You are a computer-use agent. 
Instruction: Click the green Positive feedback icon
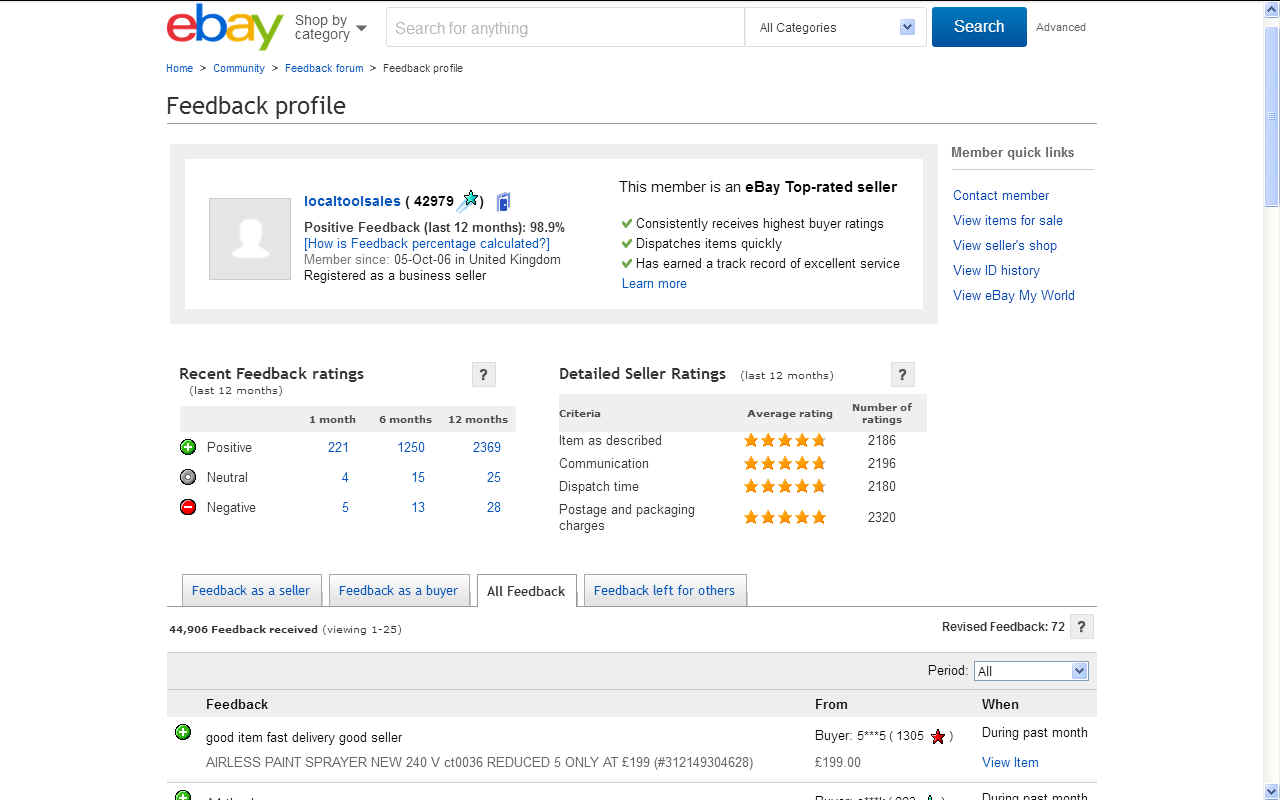(188, 447)
